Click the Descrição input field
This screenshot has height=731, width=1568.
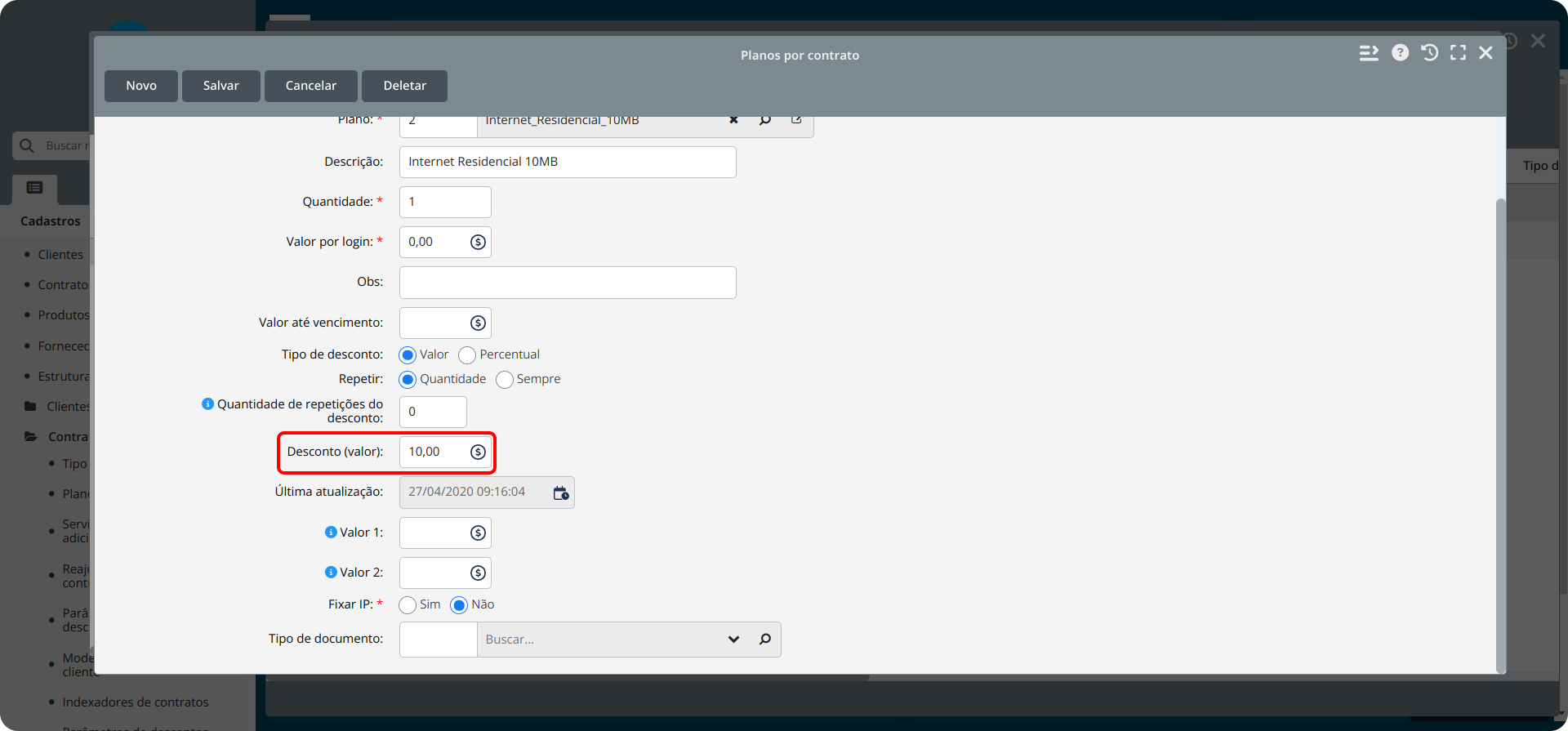[x=568, y=162]
